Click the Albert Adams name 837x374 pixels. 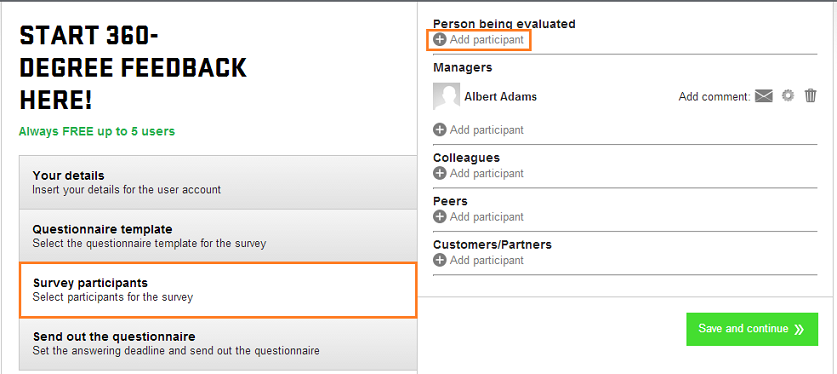pyautogui.click(x=500, y=97)
